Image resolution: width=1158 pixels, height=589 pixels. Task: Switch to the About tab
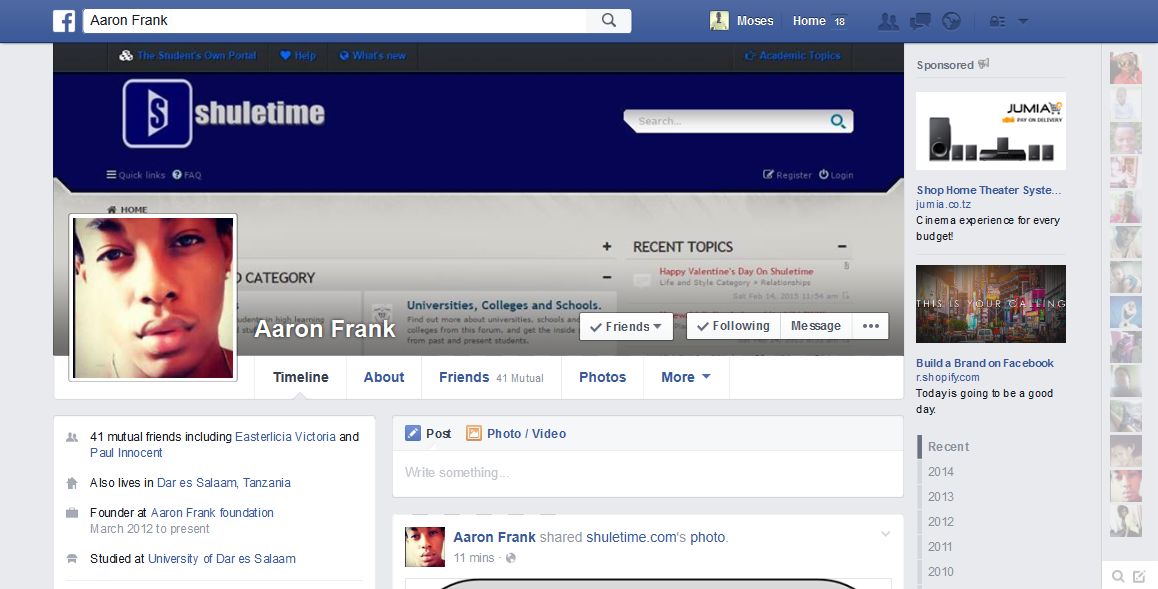coord(384,377)
